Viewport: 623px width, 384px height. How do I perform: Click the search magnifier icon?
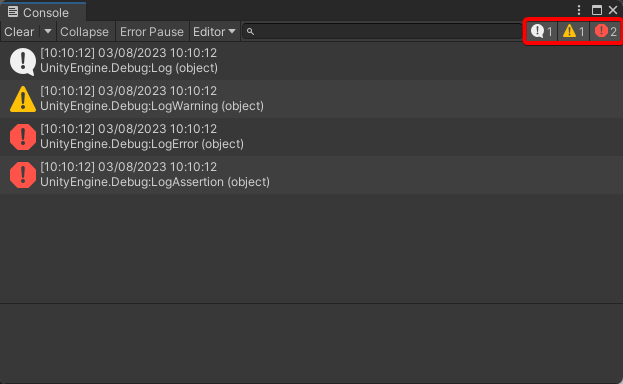[250, 31]
